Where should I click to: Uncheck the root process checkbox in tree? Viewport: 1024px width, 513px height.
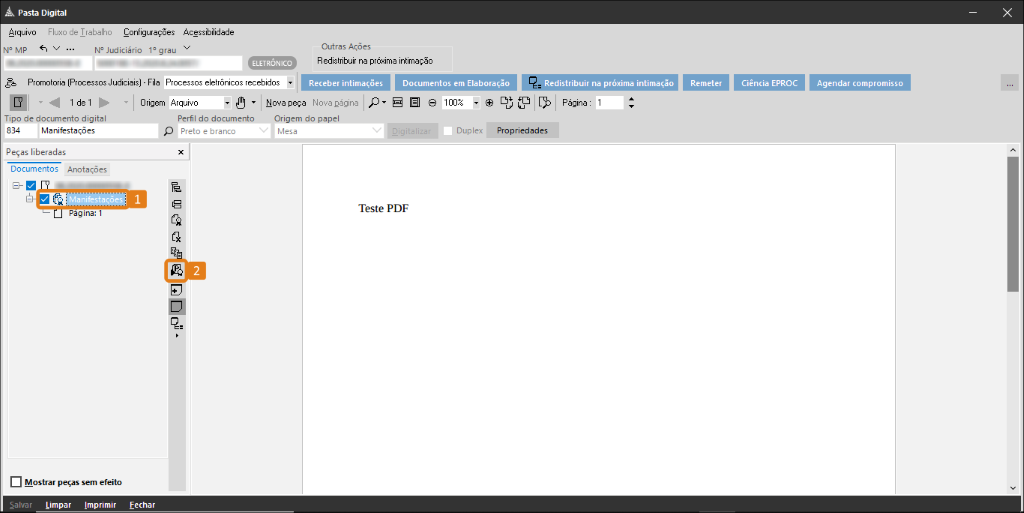pos(31,186)
